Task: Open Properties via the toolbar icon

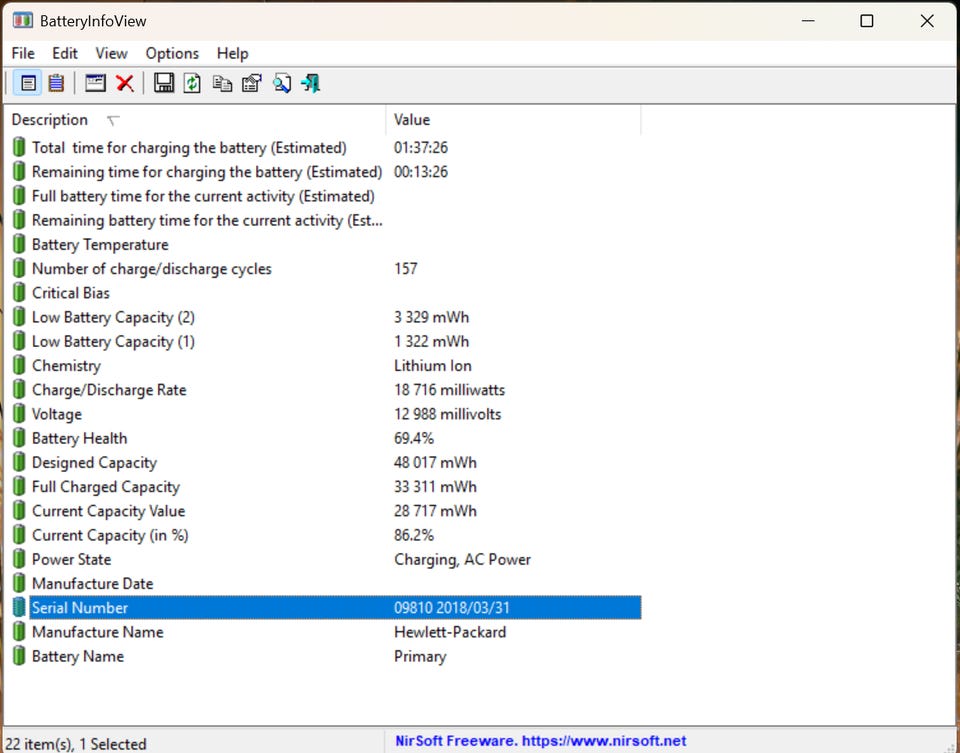Action: (x=252, y=83)
